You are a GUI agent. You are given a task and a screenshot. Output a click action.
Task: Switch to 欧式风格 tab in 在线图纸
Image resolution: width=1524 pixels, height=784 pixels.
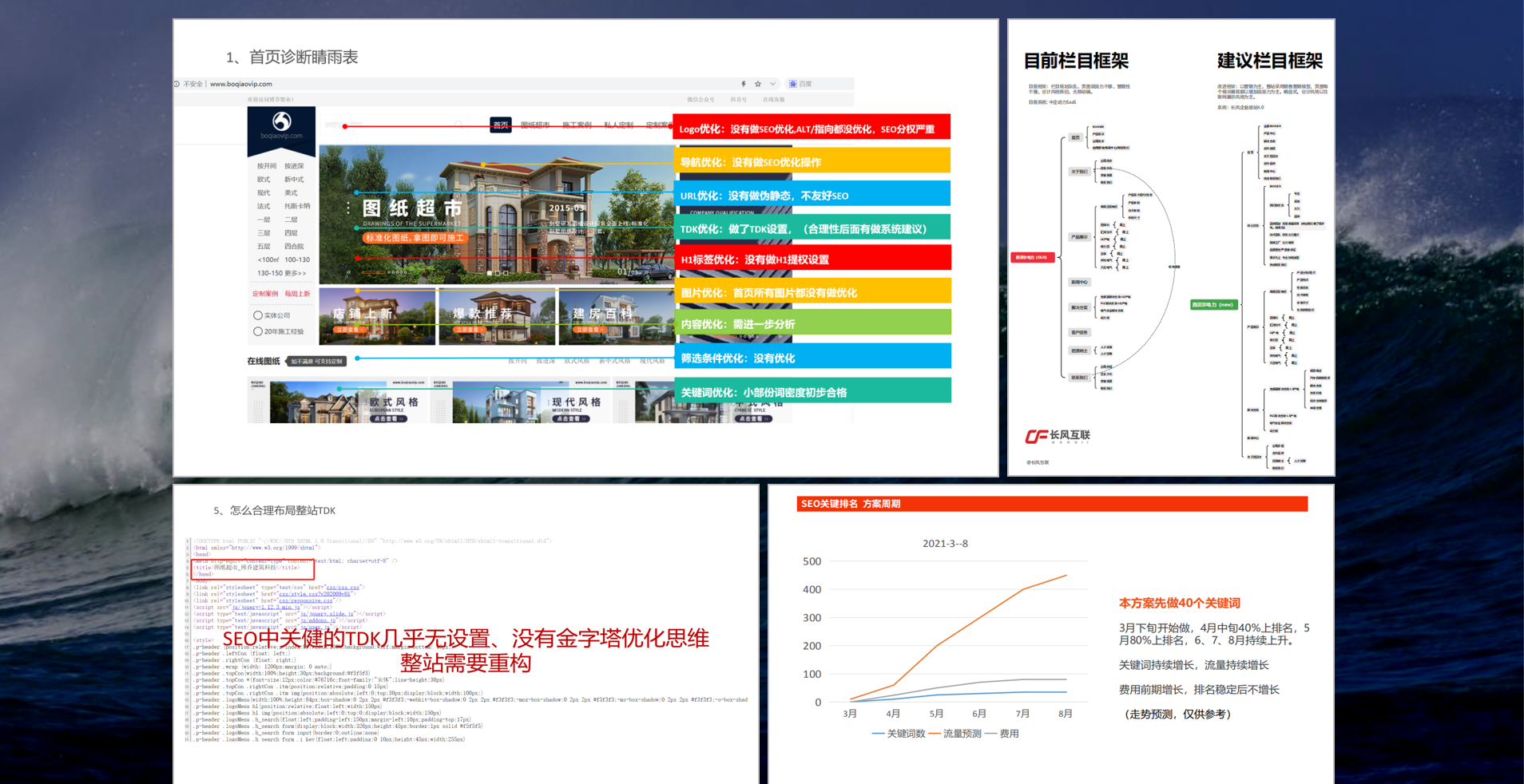coord(577,361)
